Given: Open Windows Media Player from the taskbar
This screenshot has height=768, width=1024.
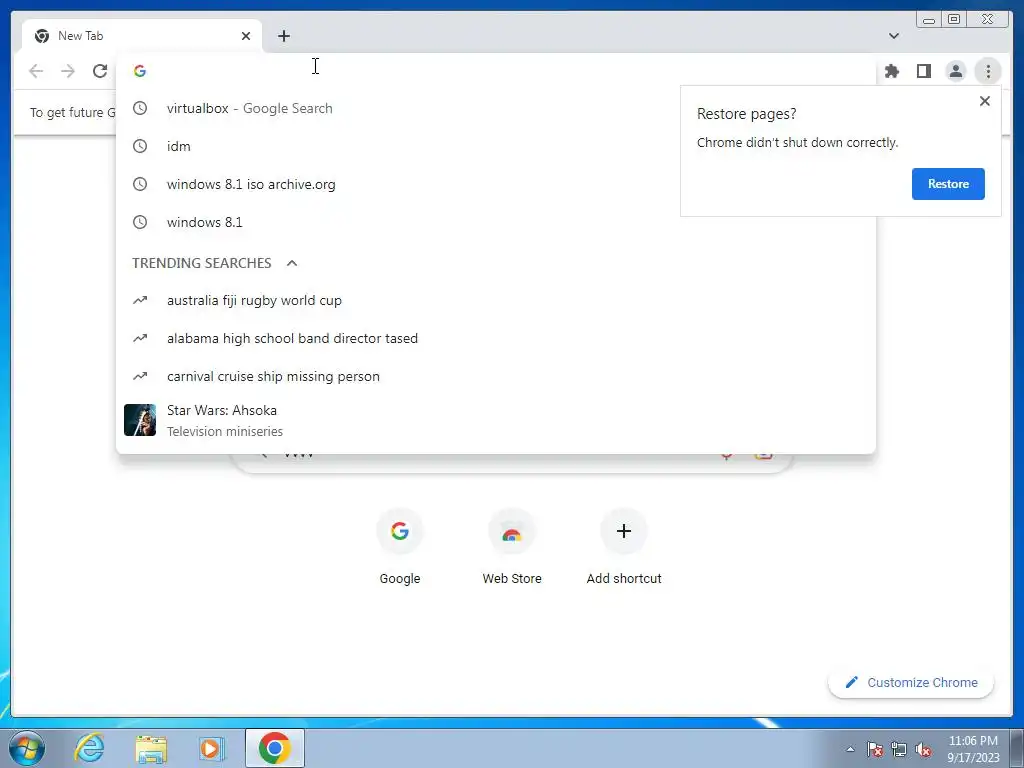Looking at the screenshot, I should click(212, 748).
